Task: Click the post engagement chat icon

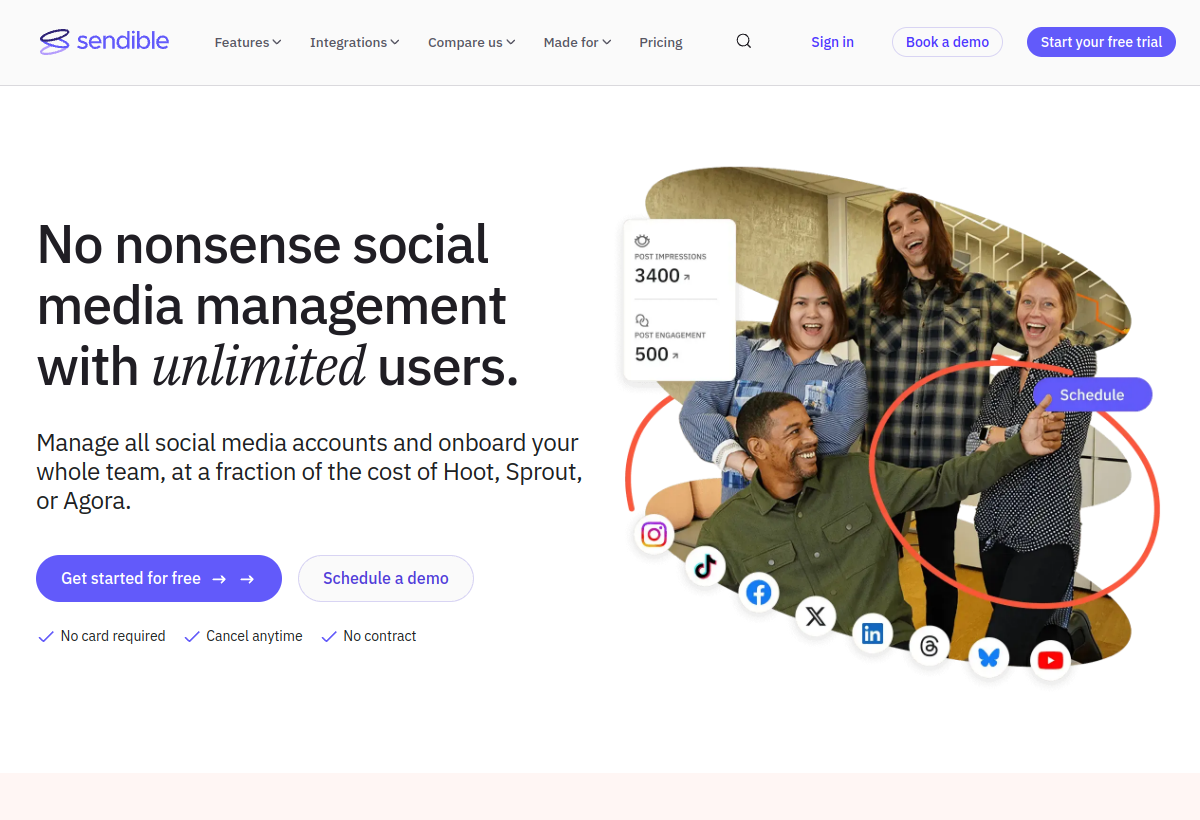Action: point(642,320)
